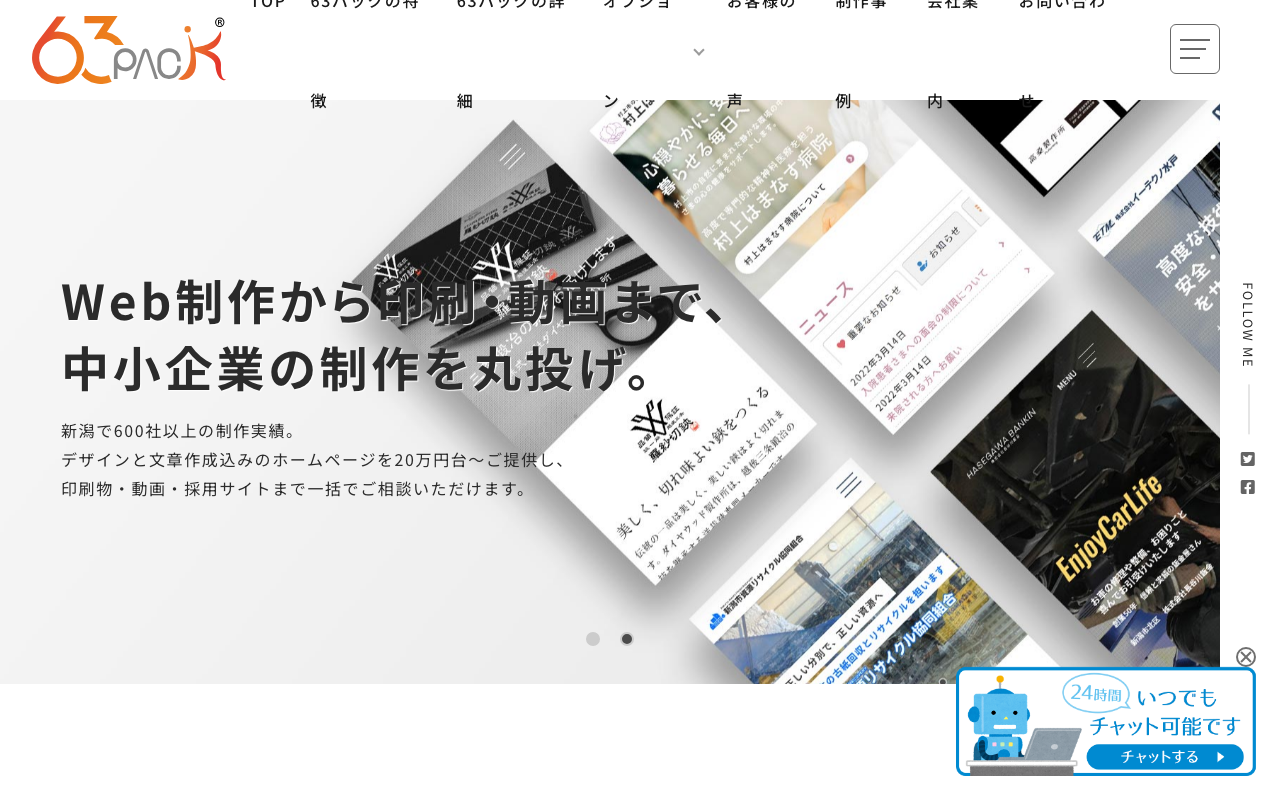Expand the オプション dropdown chevron

pos(699,52)
